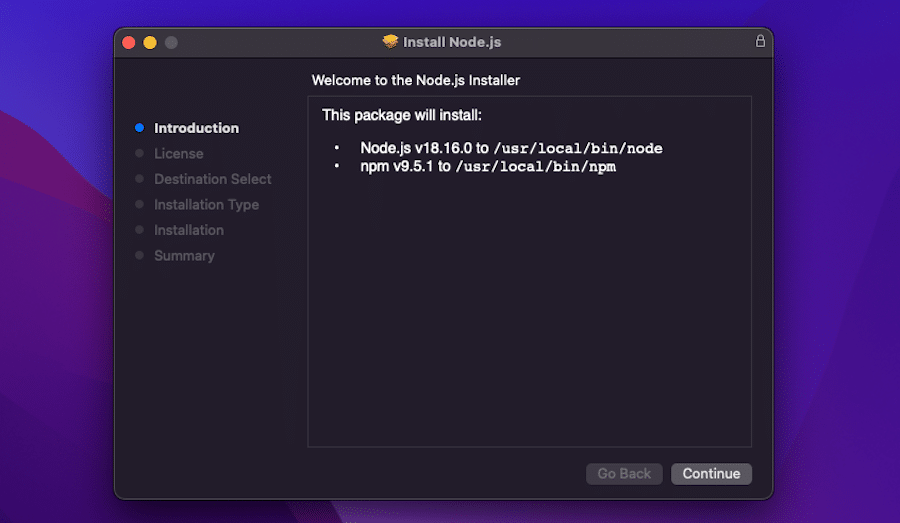
Task: Click the npm v9.5.1 install line
Action: click(x=488, y=166)
